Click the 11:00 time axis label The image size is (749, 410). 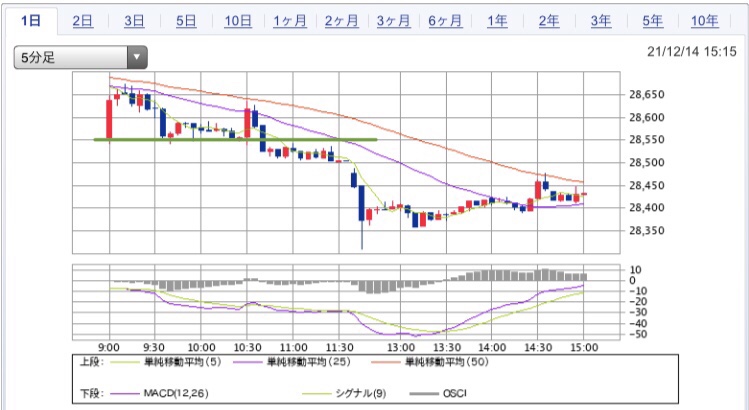(293, 347)
